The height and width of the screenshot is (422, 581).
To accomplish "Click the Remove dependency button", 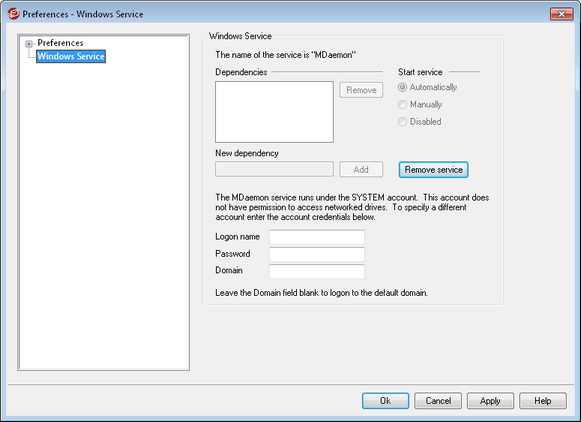I will [361, 90].
